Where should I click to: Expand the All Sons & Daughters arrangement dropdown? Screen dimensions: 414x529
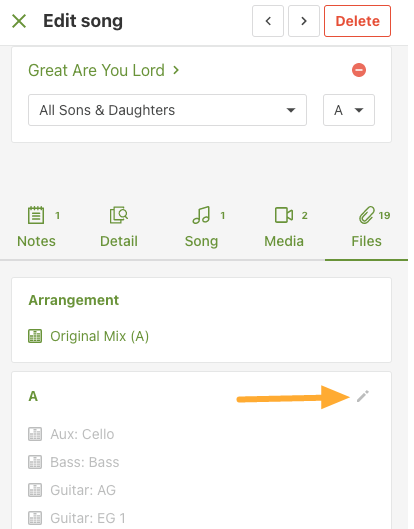[167, 110]
